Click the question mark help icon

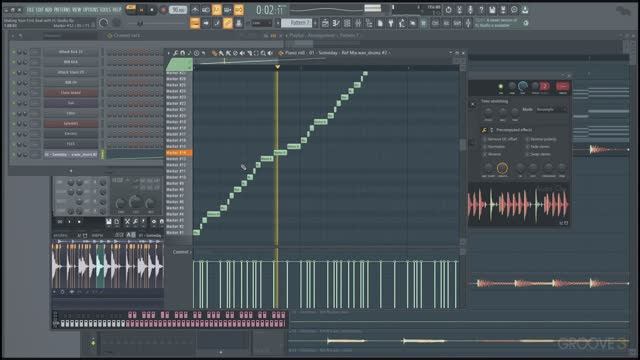coord(481,9)
